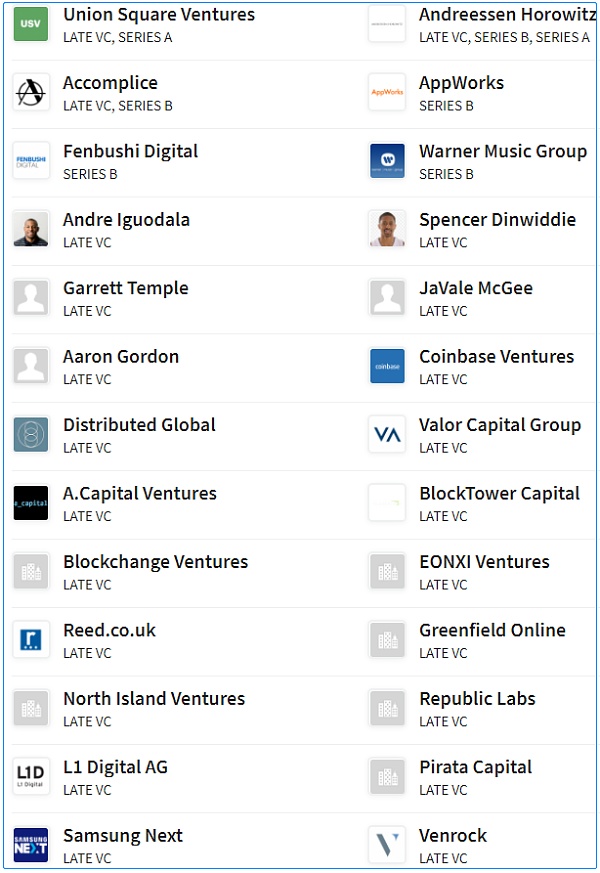Screen dimensions: 600x873
Task: Open the BlockTower Capital link
Action: click(499, 494)
